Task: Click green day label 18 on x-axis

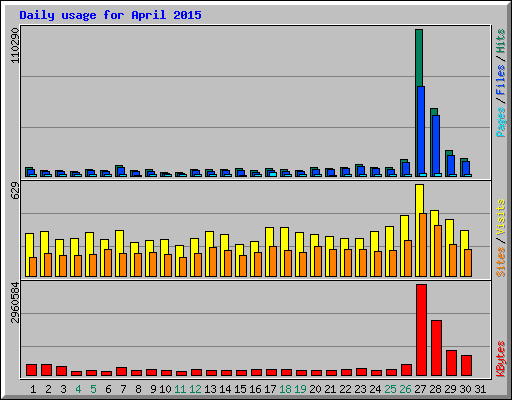Action: pyautogui.click(x=285, y=389)
